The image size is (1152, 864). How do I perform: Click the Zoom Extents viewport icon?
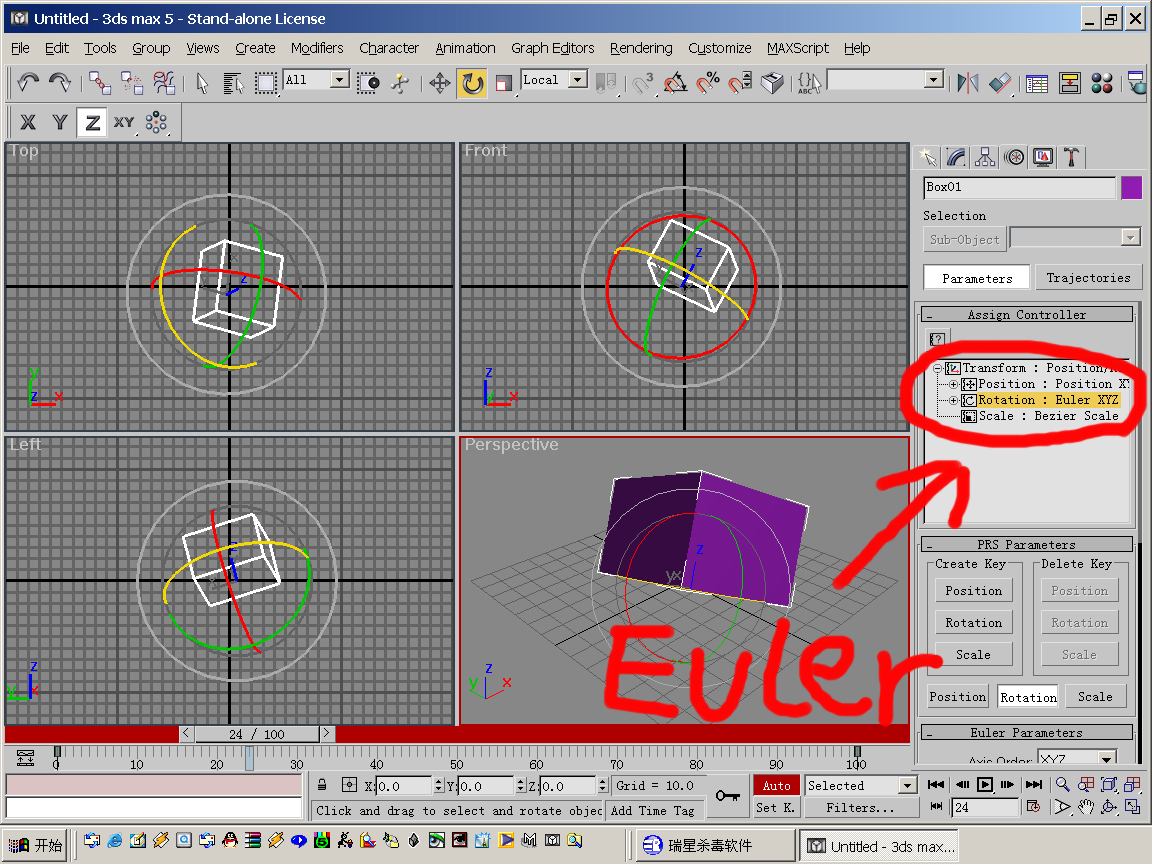[1109, 785]
